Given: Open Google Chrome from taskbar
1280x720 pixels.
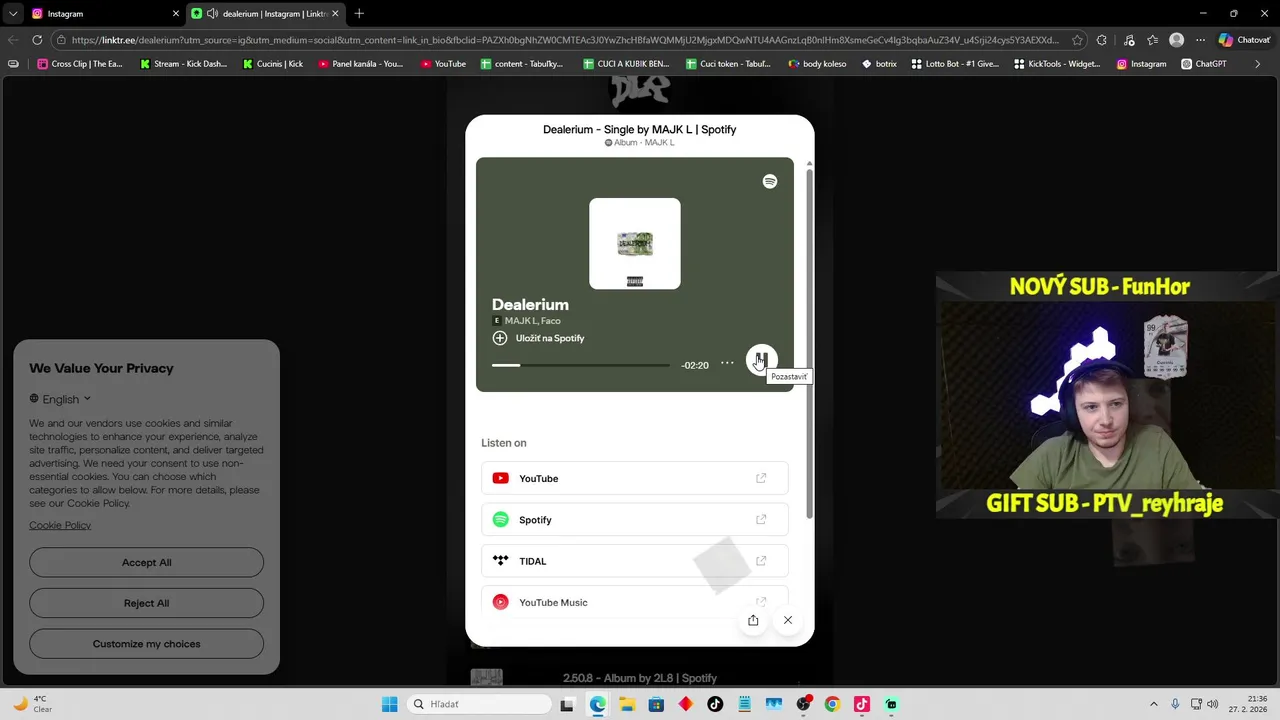Looking at the screenshot, I should point(832,704).
